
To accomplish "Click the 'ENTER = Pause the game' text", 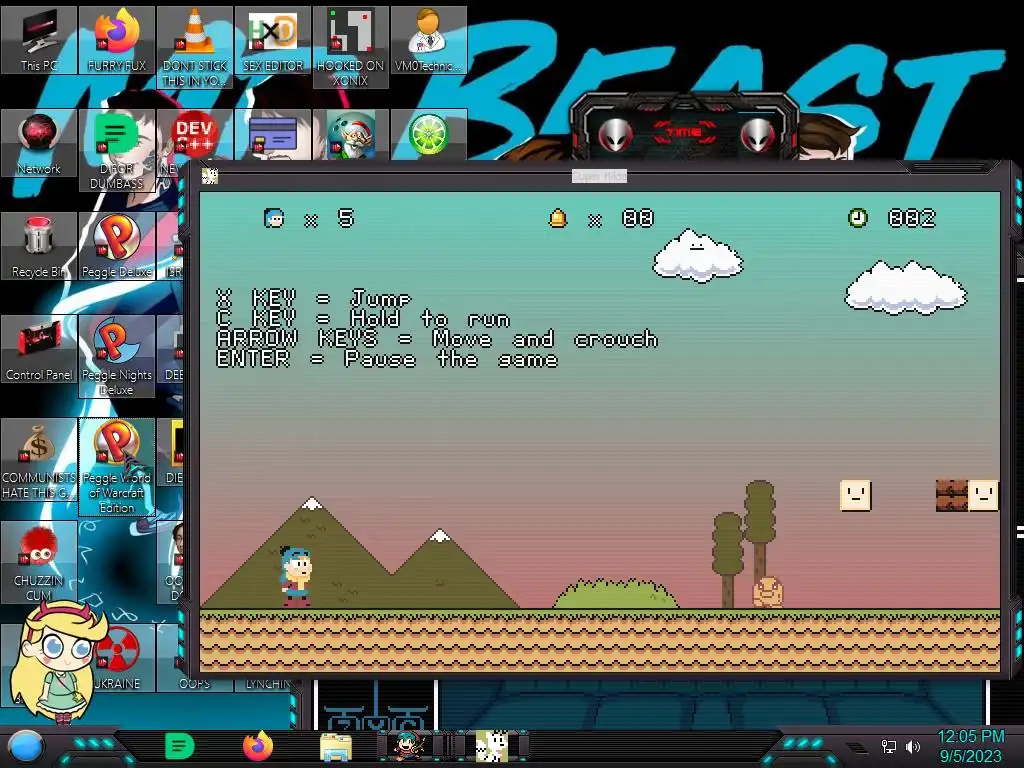I will (x=387, y=360).
